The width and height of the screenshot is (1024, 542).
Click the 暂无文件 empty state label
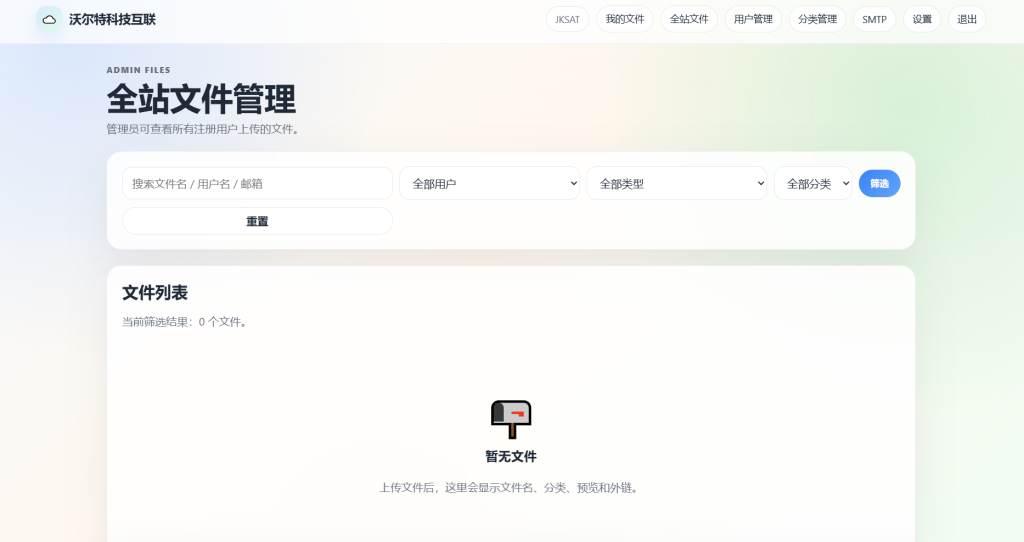511,456
